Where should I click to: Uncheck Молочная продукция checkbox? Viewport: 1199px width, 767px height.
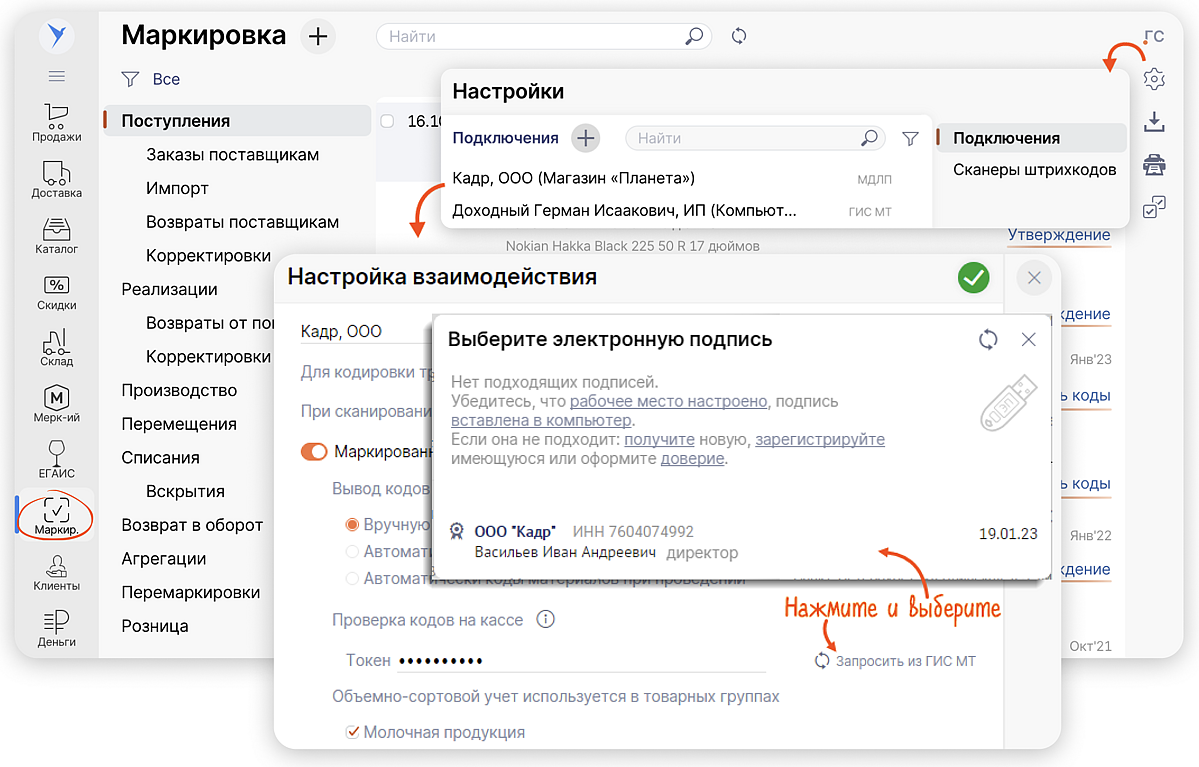pyautogui.click(x=352, y=732)
